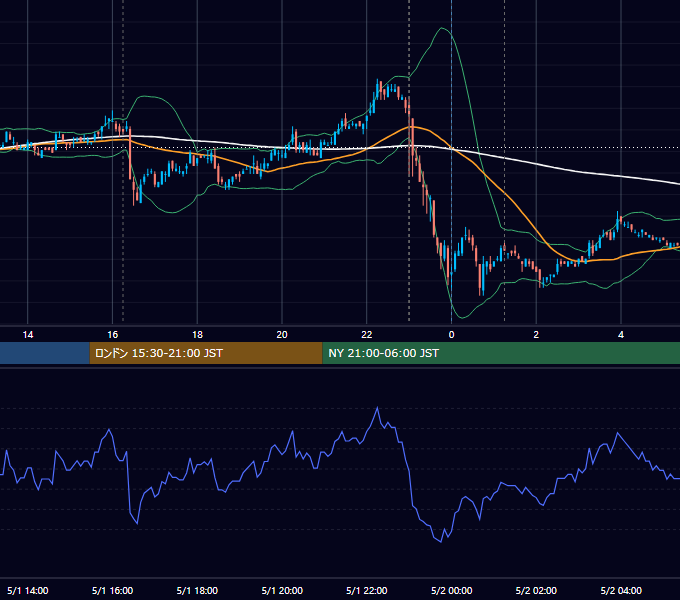The width and height of the screenshot is (680, 600).
Task: Click the oscillator peak near 22:00
Action: pyautogui.click(x=377, y=408)
